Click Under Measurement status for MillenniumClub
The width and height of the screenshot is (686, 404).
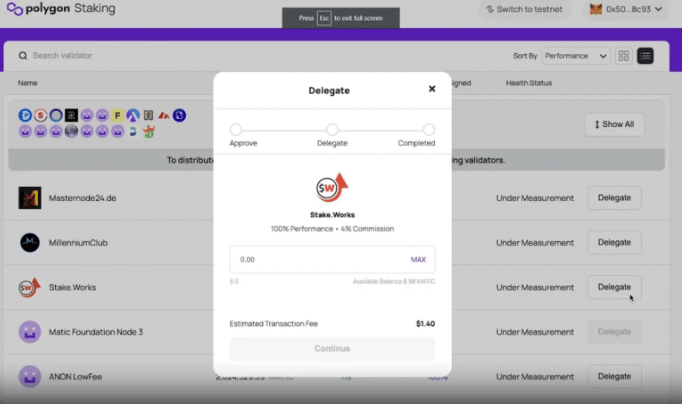[x=535, y=242]
